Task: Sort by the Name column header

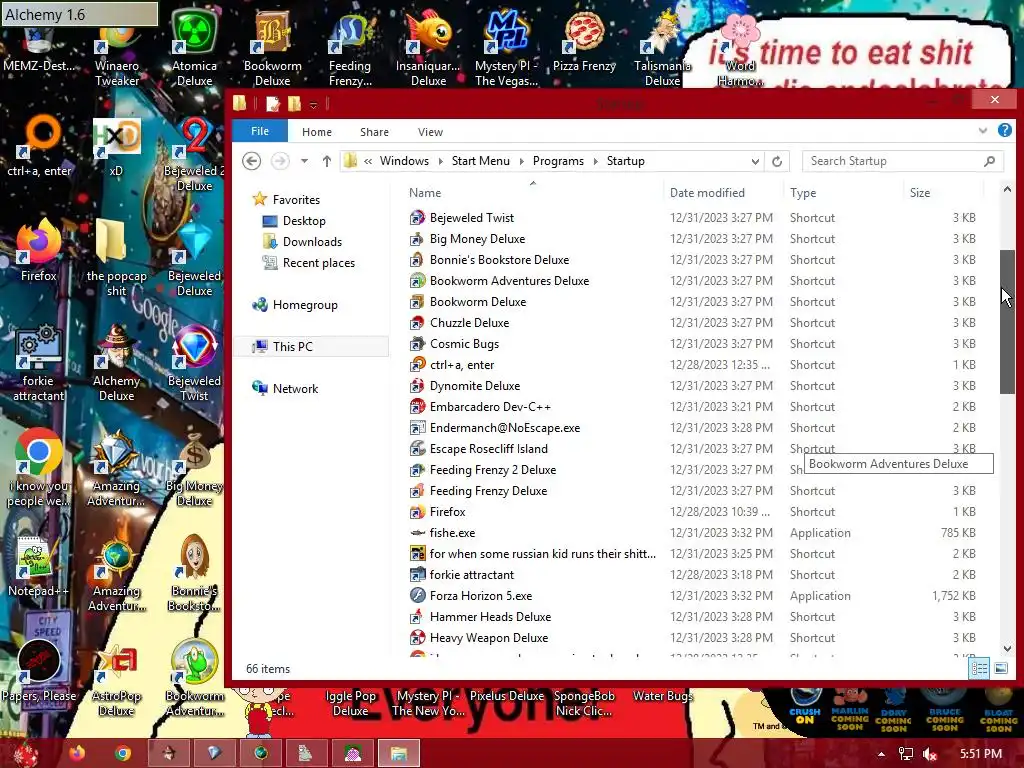Action: tap(532, 193)
